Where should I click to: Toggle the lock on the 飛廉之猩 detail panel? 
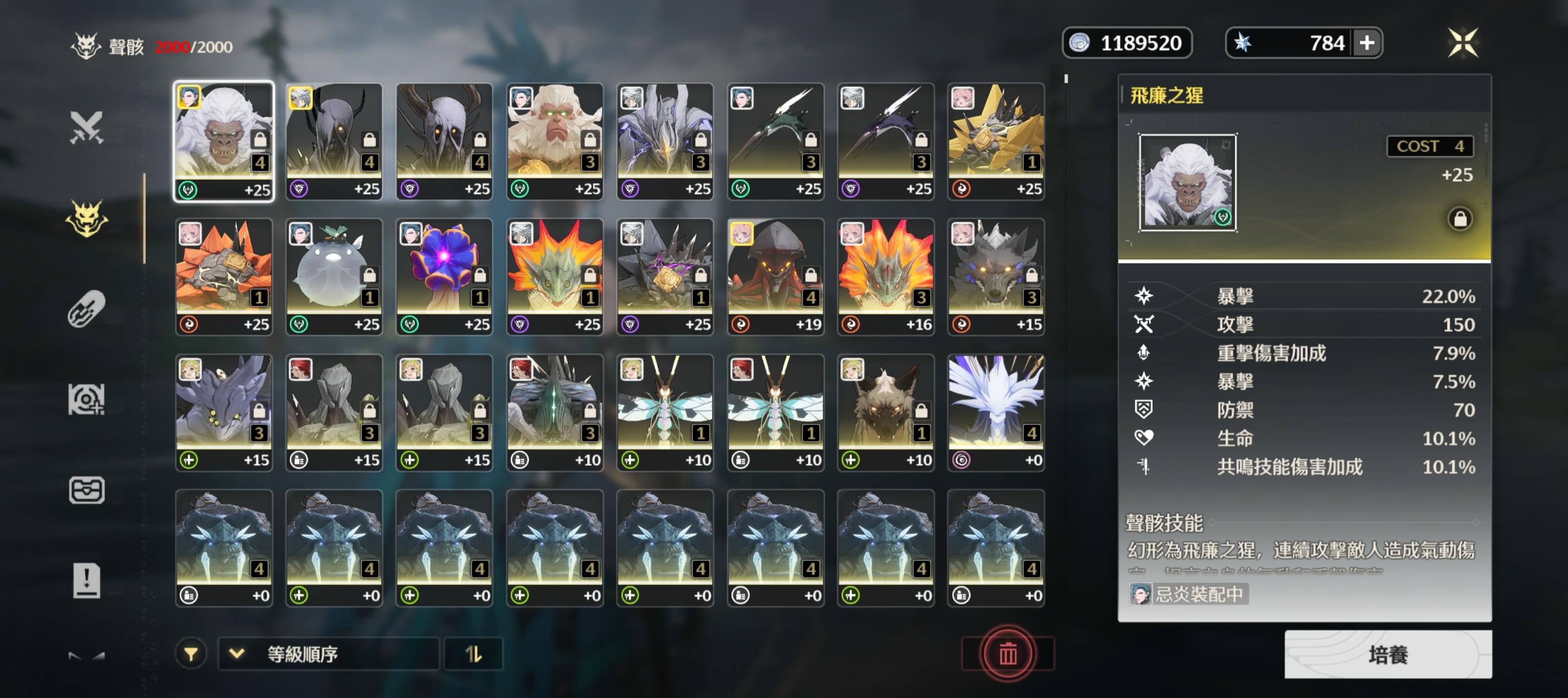(x=1459, y=219)
